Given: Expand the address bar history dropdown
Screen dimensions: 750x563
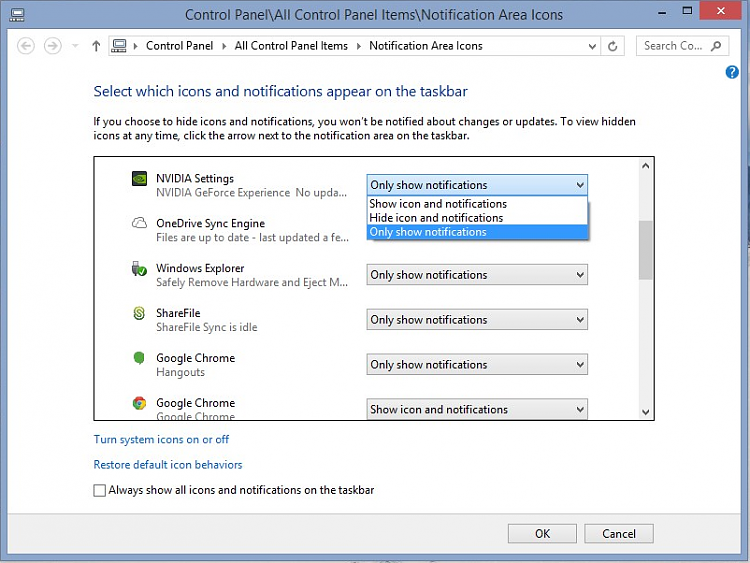Looking at the screenshot, I should (592, 46).
